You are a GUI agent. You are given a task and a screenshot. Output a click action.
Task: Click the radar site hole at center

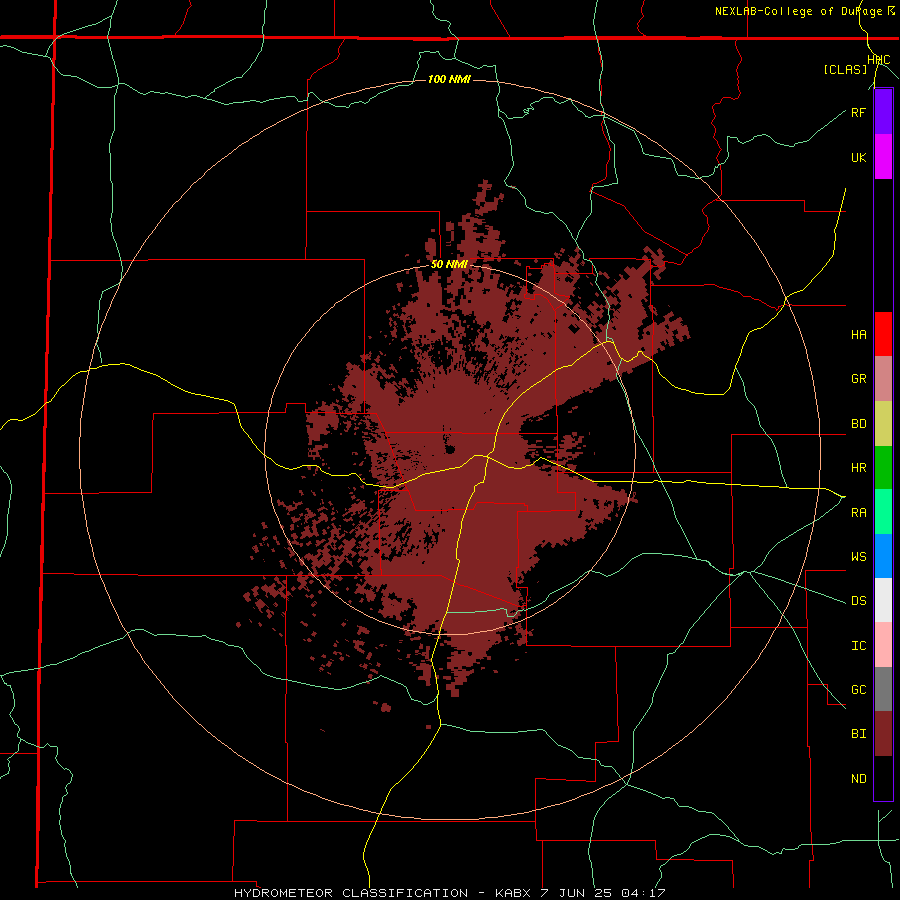point(450,449)
